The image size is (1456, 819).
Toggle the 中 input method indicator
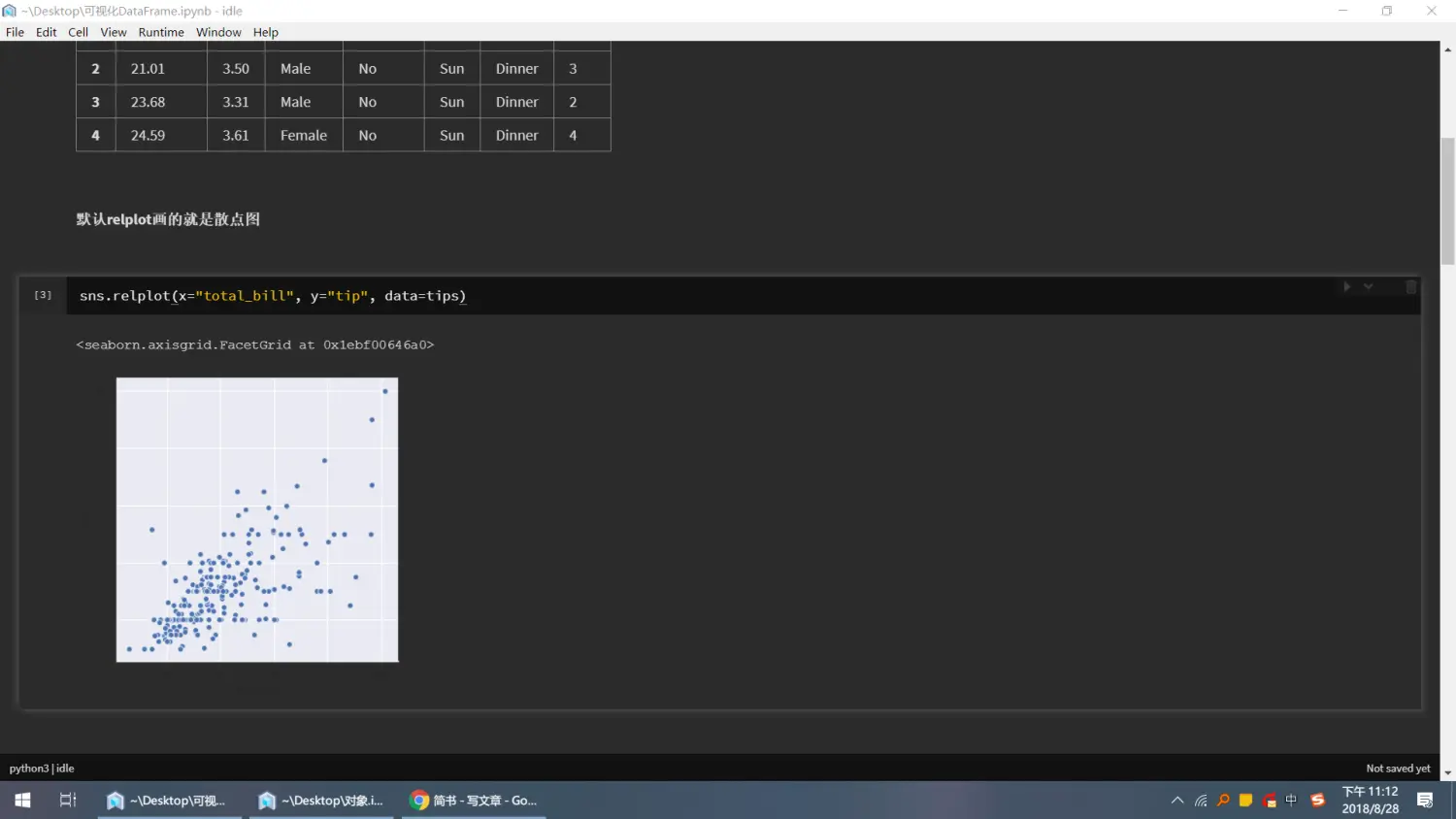[x=1291, y=801]
